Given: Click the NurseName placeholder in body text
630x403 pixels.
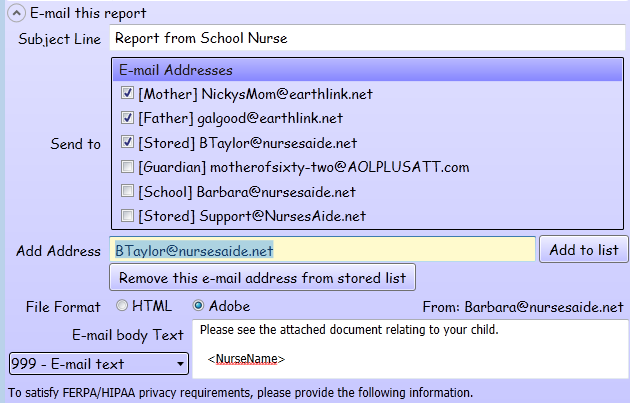Looking at the screenshot, I should [246, 358].
